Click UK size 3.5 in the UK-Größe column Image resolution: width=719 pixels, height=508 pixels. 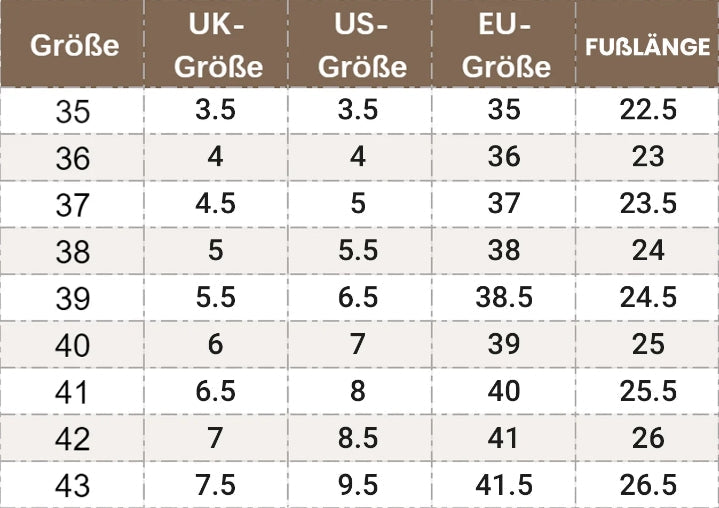tap(216, 110)
